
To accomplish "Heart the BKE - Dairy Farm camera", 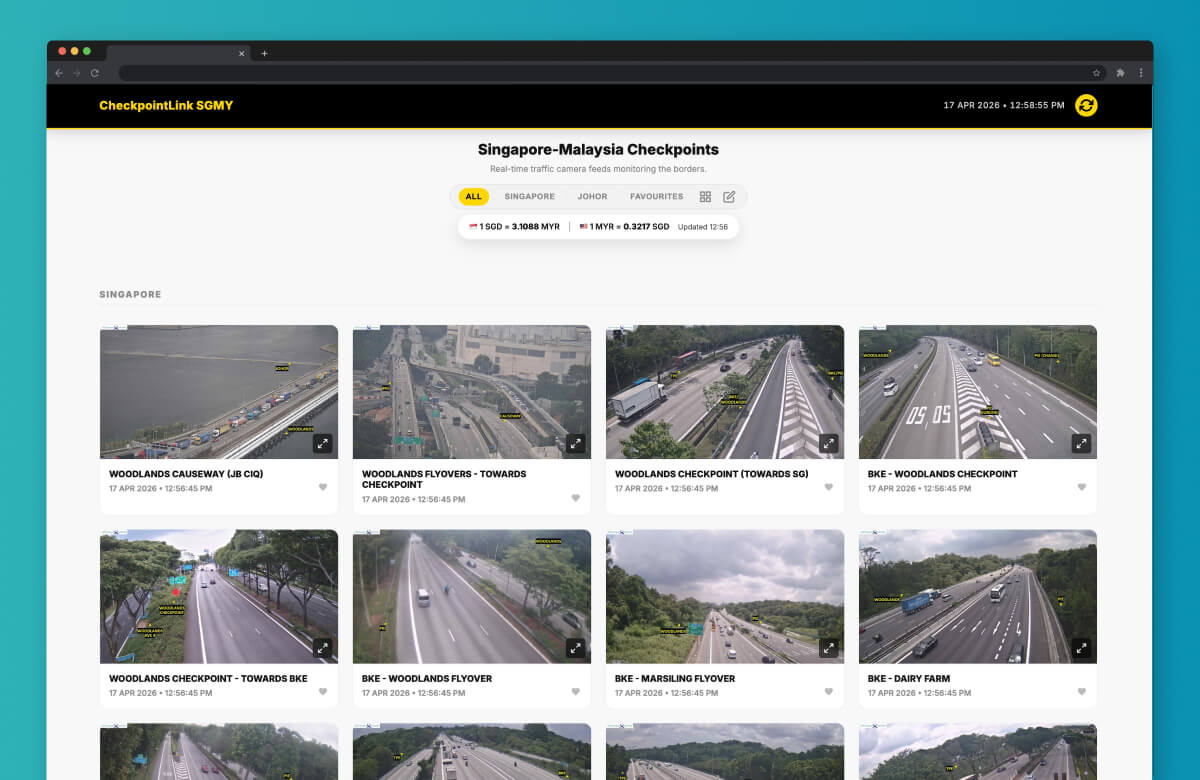I will pyautogui.click(x=1082, y=691).
